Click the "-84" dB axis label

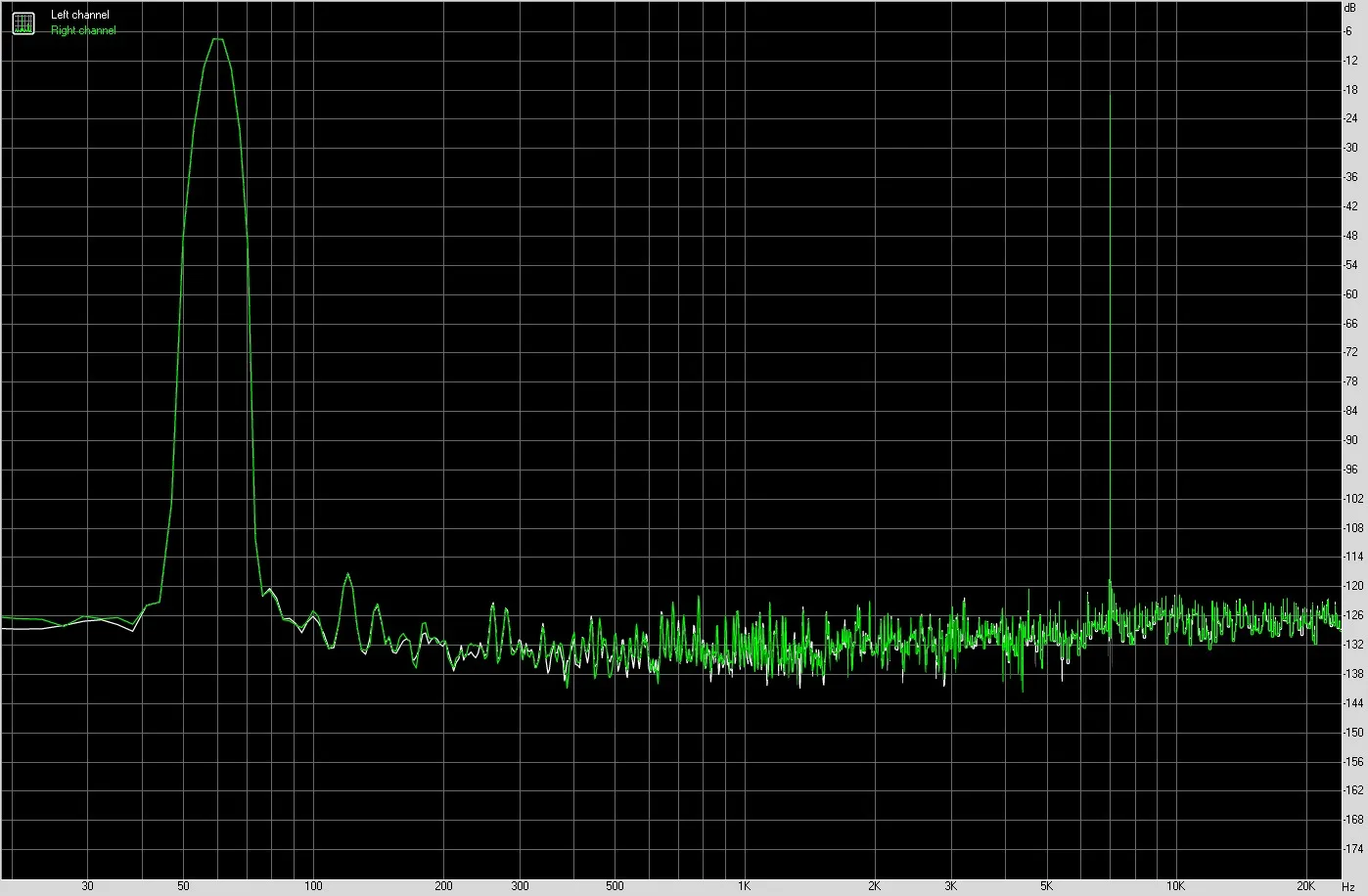tap(1350, 411)
